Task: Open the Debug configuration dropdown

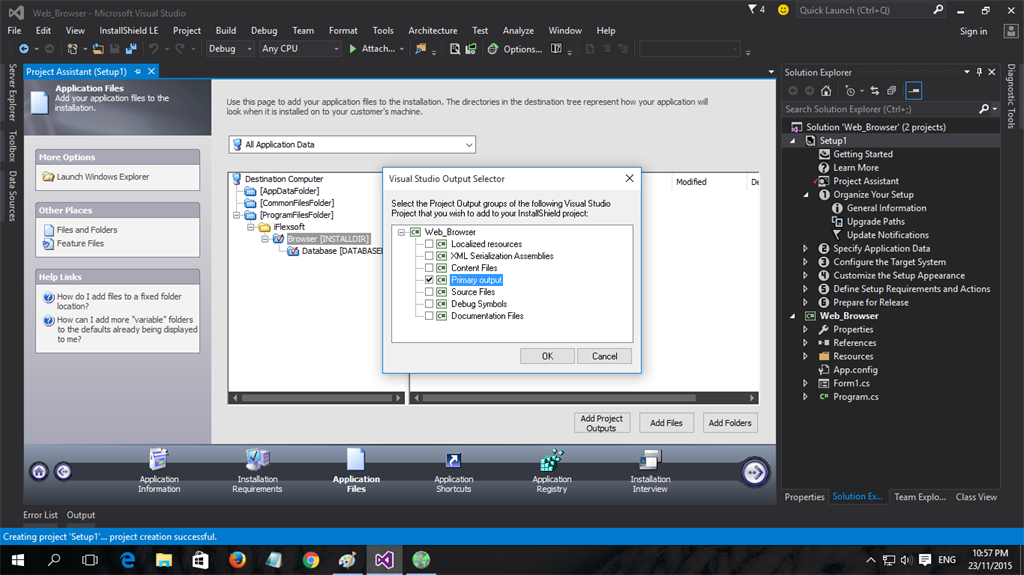Action: 230,49
